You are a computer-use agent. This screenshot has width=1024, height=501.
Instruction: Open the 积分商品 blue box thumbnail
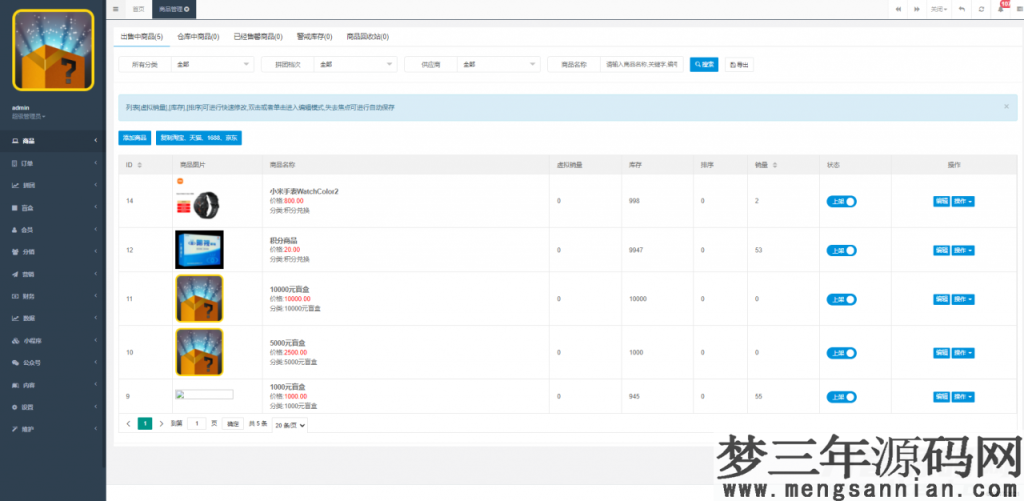pyautogui.click(x=199, y=250)
